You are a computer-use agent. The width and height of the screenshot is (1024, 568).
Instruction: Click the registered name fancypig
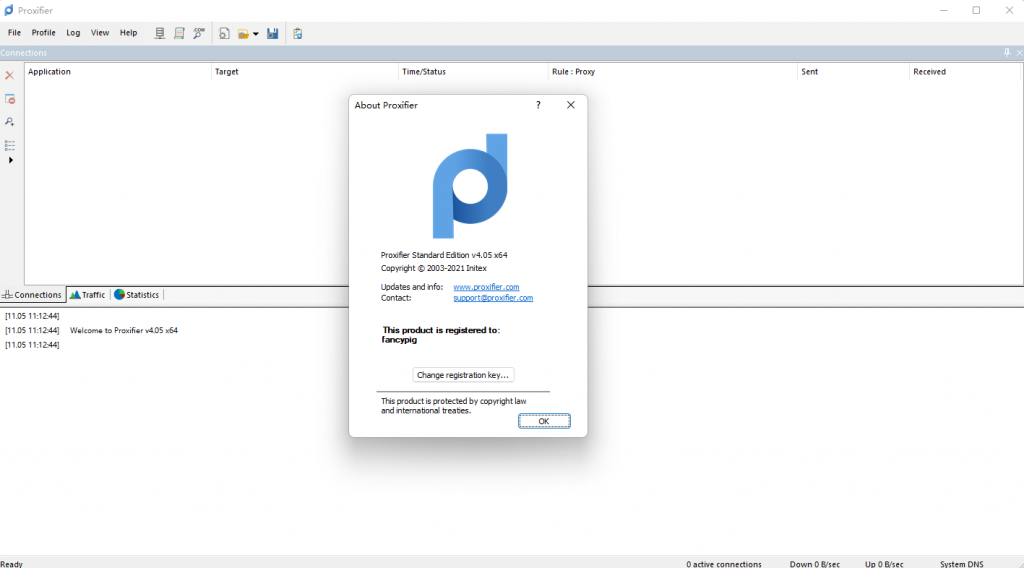399,340
